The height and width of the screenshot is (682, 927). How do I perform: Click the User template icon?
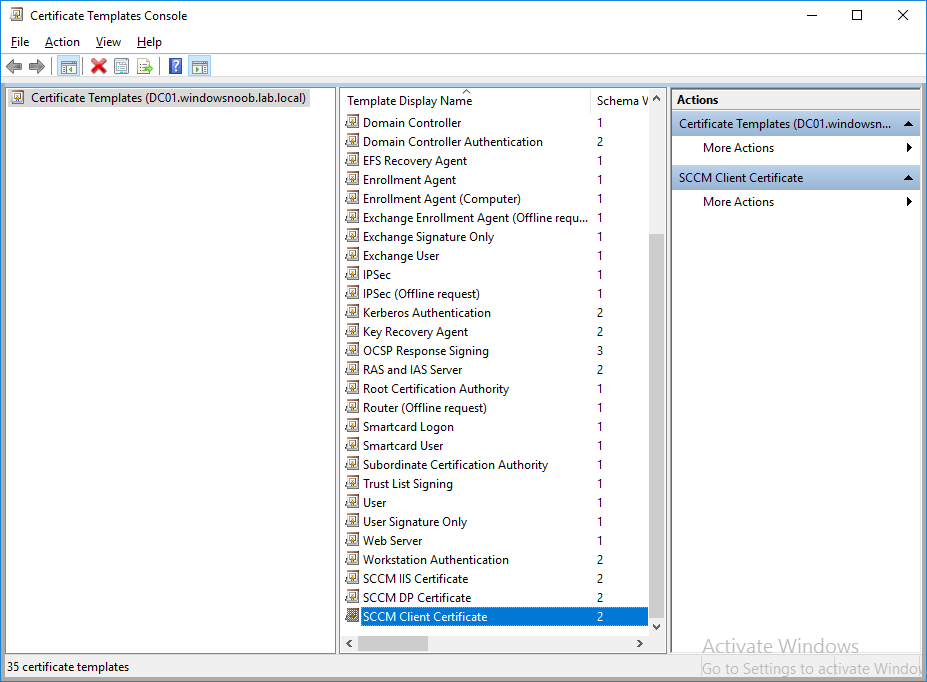pos(352,502)
